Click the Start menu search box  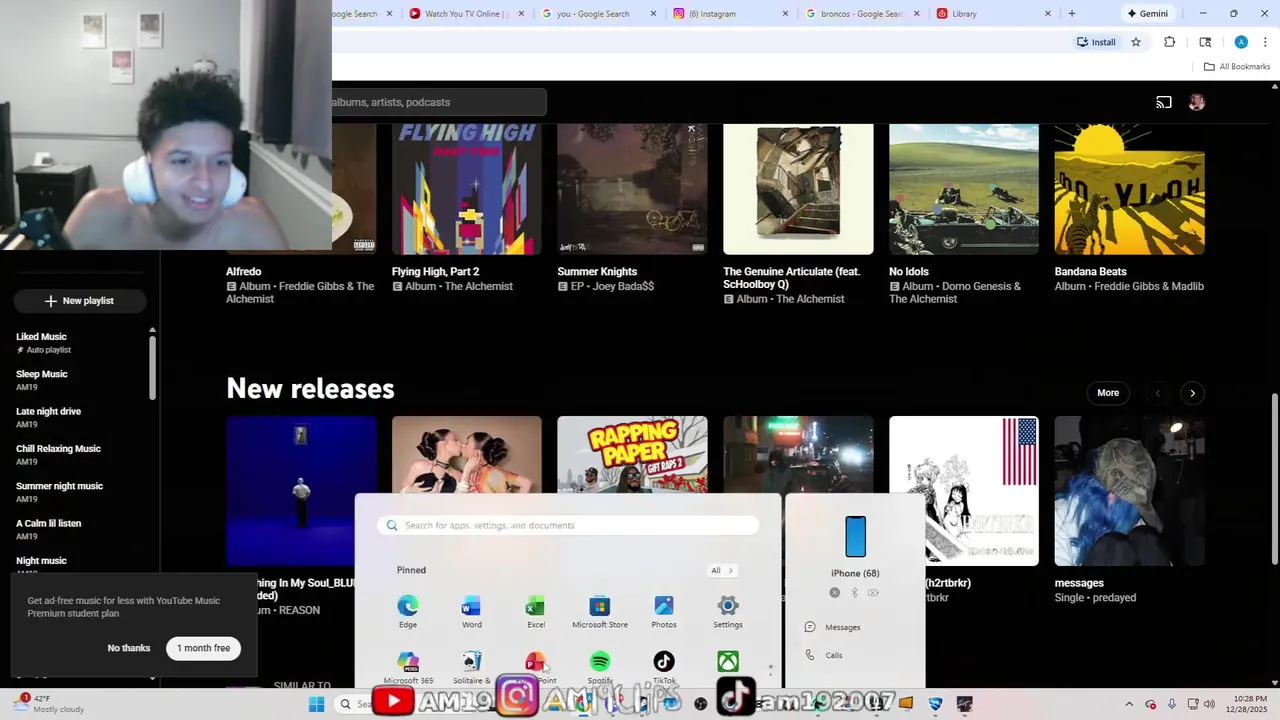[568, 525]
